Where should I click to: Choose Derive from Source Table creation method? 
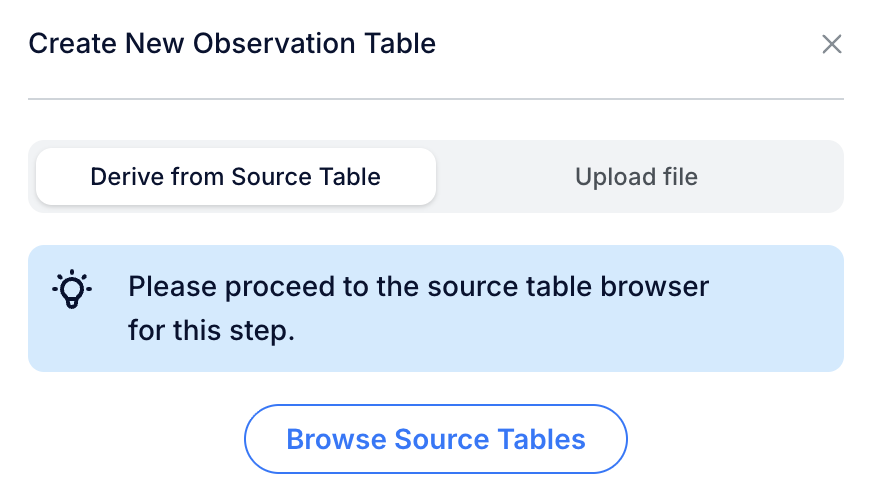coord(235,177)
